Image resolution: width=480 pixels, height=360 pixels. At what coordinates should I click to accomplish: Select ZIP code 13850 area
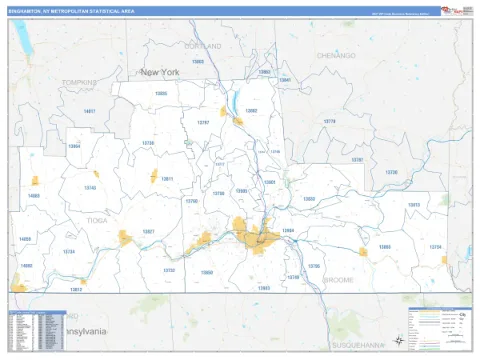207,272
